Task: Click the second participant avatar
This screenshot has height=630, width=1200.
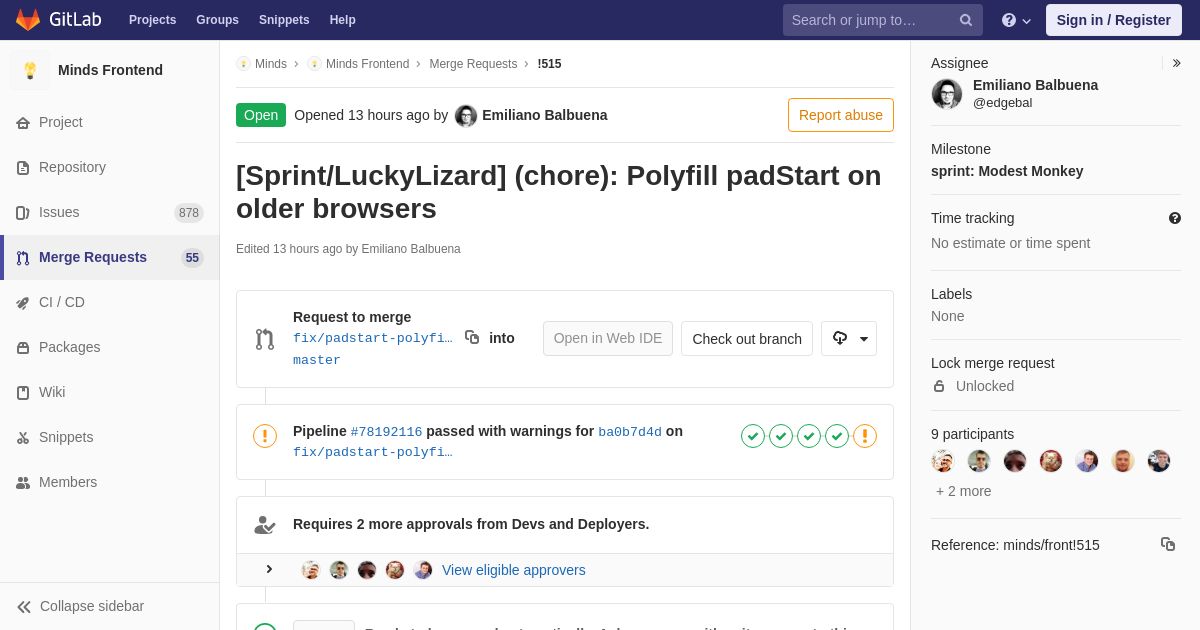Action: click(979, 461)
